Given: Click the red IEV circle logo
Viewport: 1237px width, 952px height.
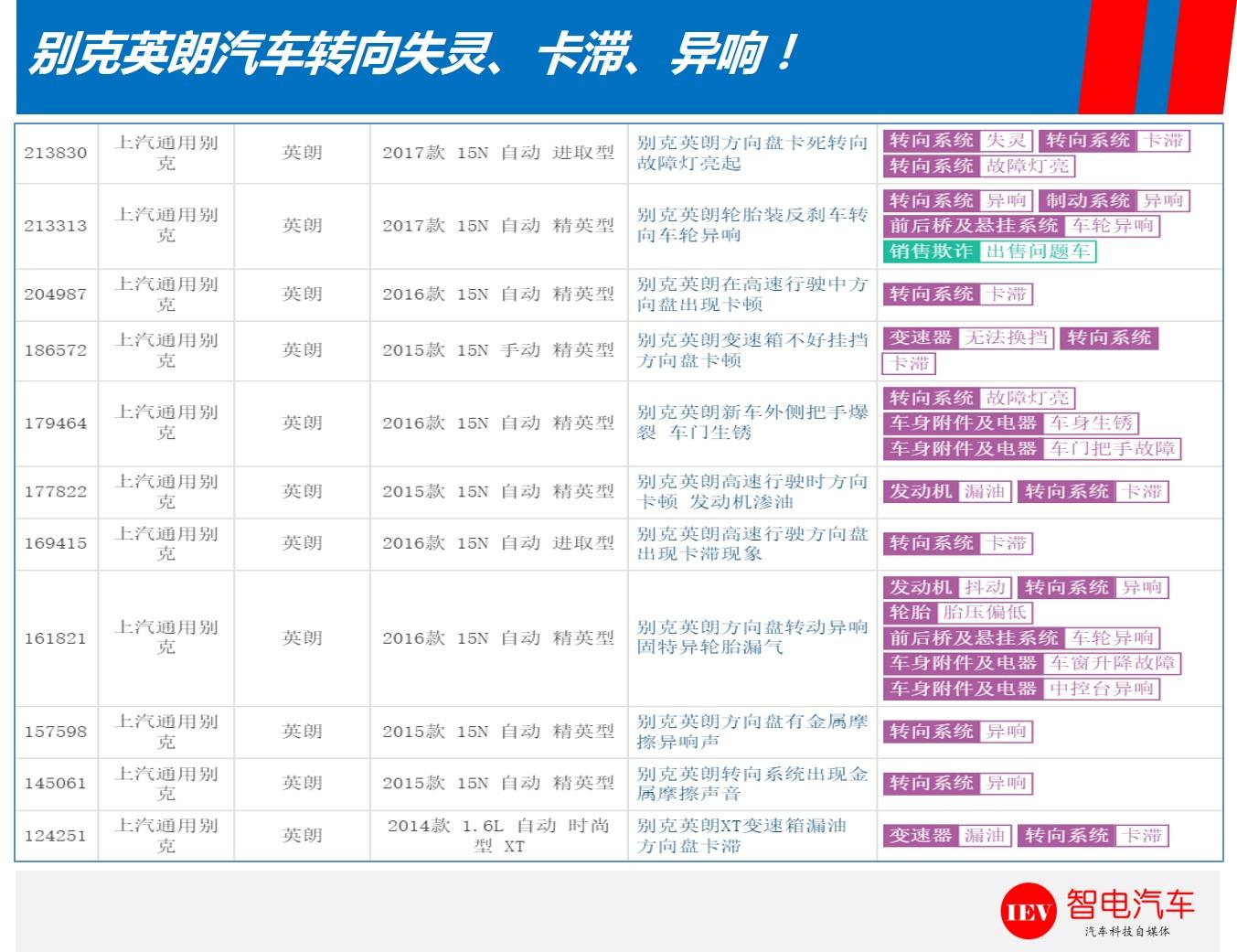Looking at the screenshot, I should click(1029, 911).
